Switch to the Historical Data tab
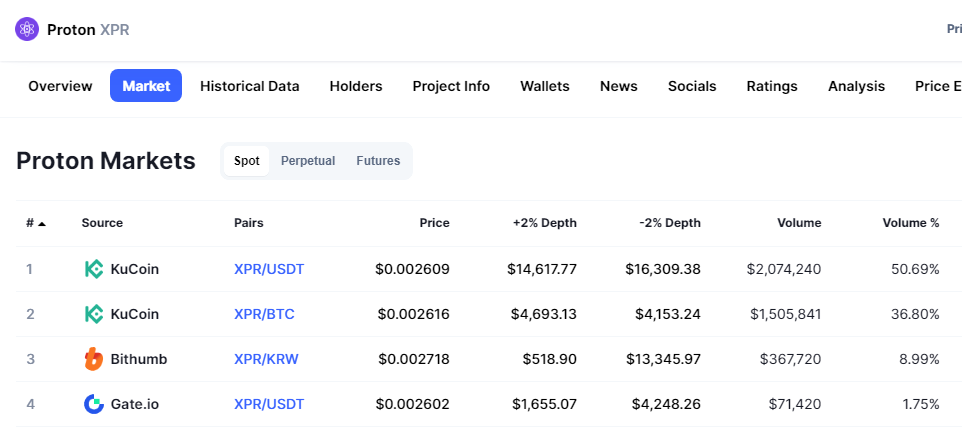 pos(250,86)
